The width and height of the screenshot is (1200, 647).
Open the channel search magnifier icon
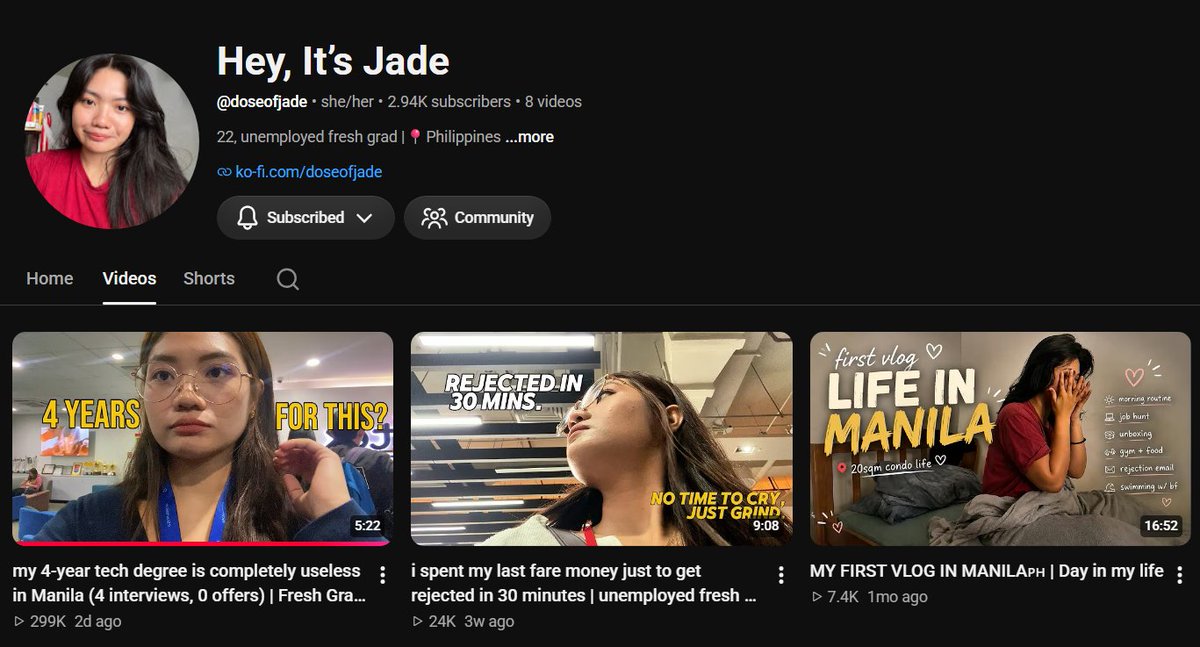pyautogui.click(x=288, y=279)
